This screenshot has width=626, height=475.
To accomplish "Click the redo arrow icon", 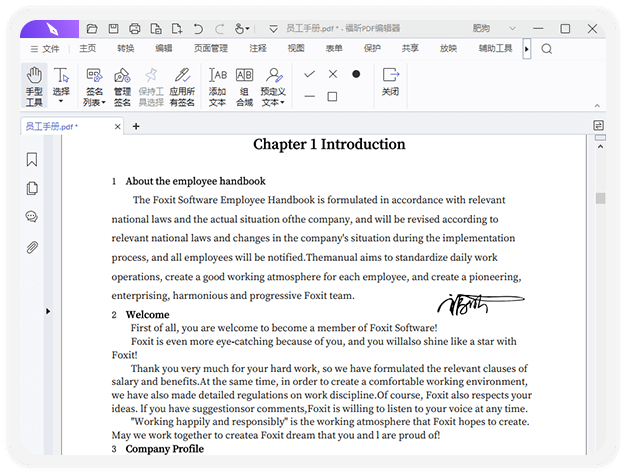I will tap(219, 29).
